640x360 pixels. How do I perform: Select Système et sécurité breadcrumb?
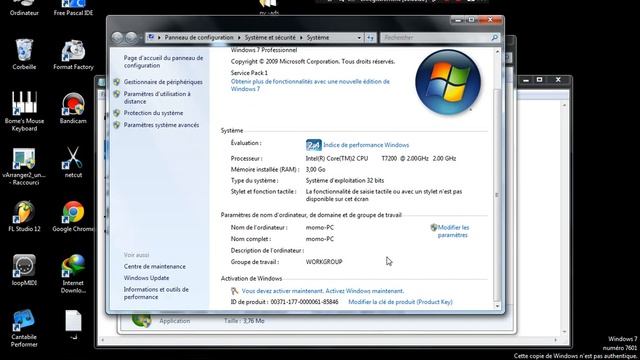(x=270, y=38)
